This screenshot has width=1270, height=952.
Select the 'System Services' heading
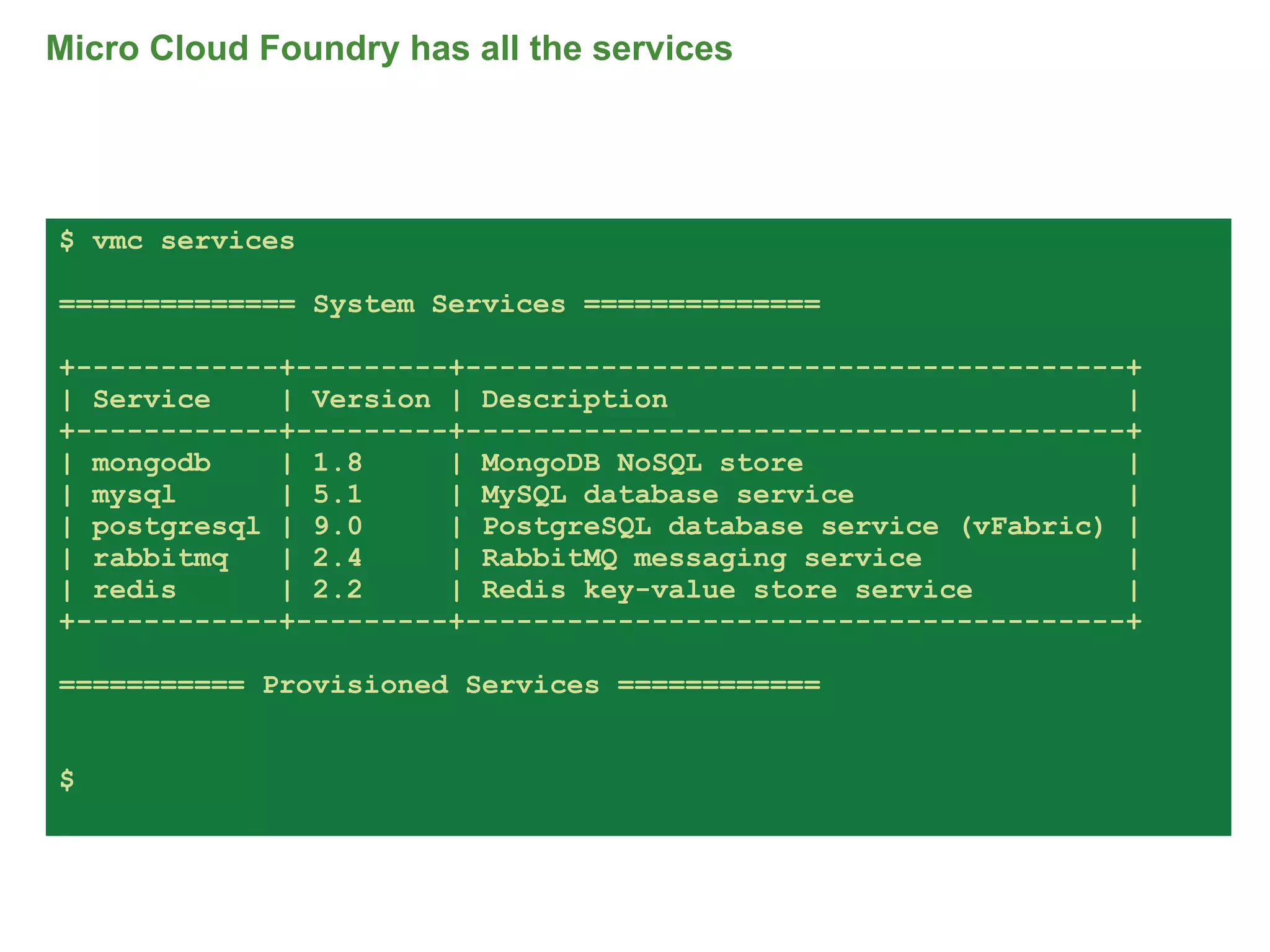[x=439, y=305]
